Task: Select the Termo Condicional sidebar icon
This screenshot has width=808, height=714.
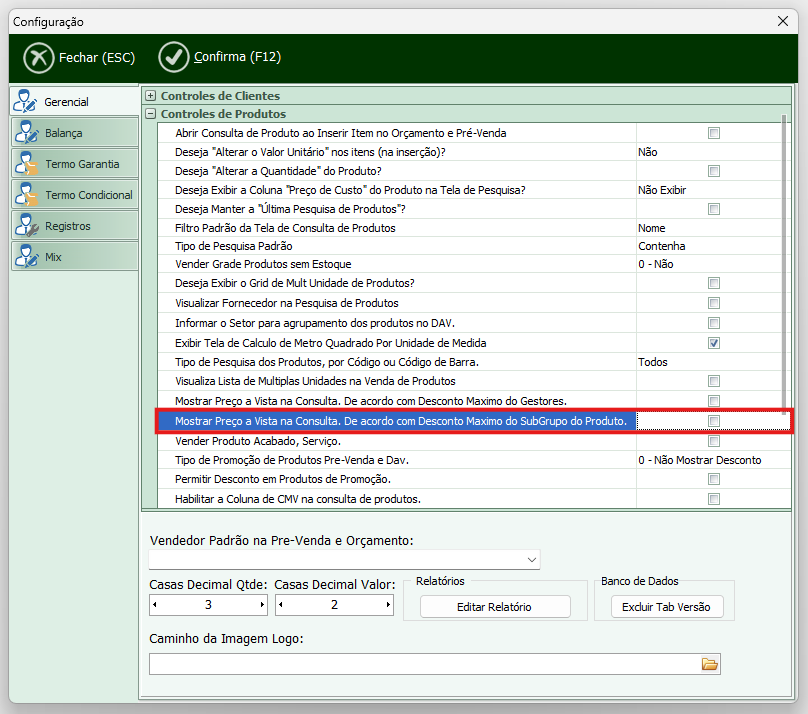Action: [x=27, y=194]
